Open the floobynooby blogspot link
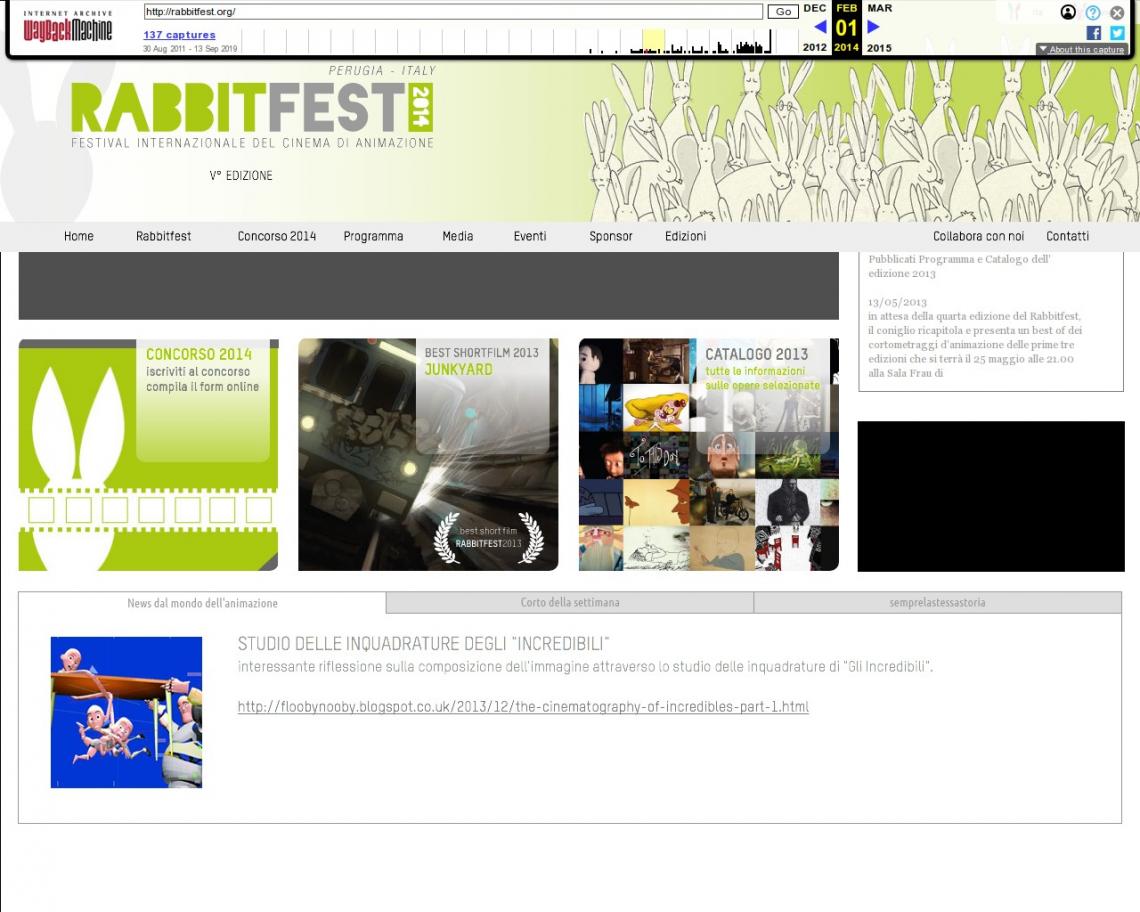Image resolution: width=1140 pixels, height=912 pixels. pyautogui.click(x=523, y=706)
